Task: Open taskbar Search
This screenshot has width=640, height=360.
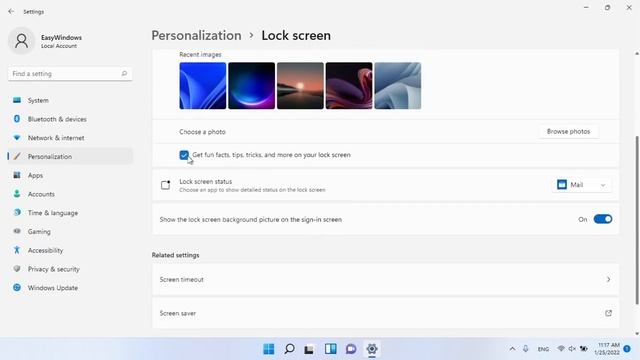Action: point(289,349)
